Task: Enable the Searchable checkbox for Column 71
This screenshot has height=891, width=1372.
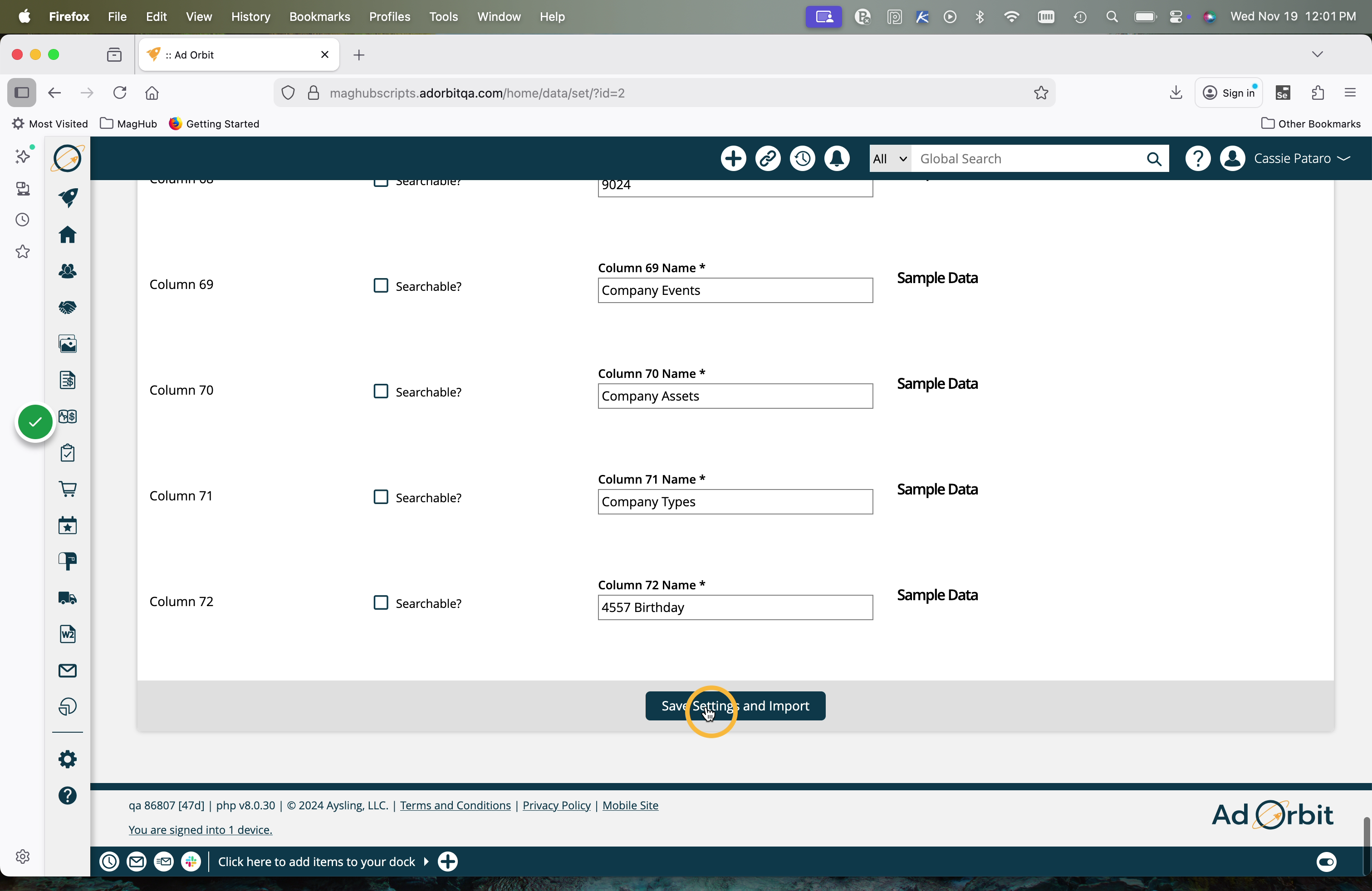Action: click(x=381, y=497)
